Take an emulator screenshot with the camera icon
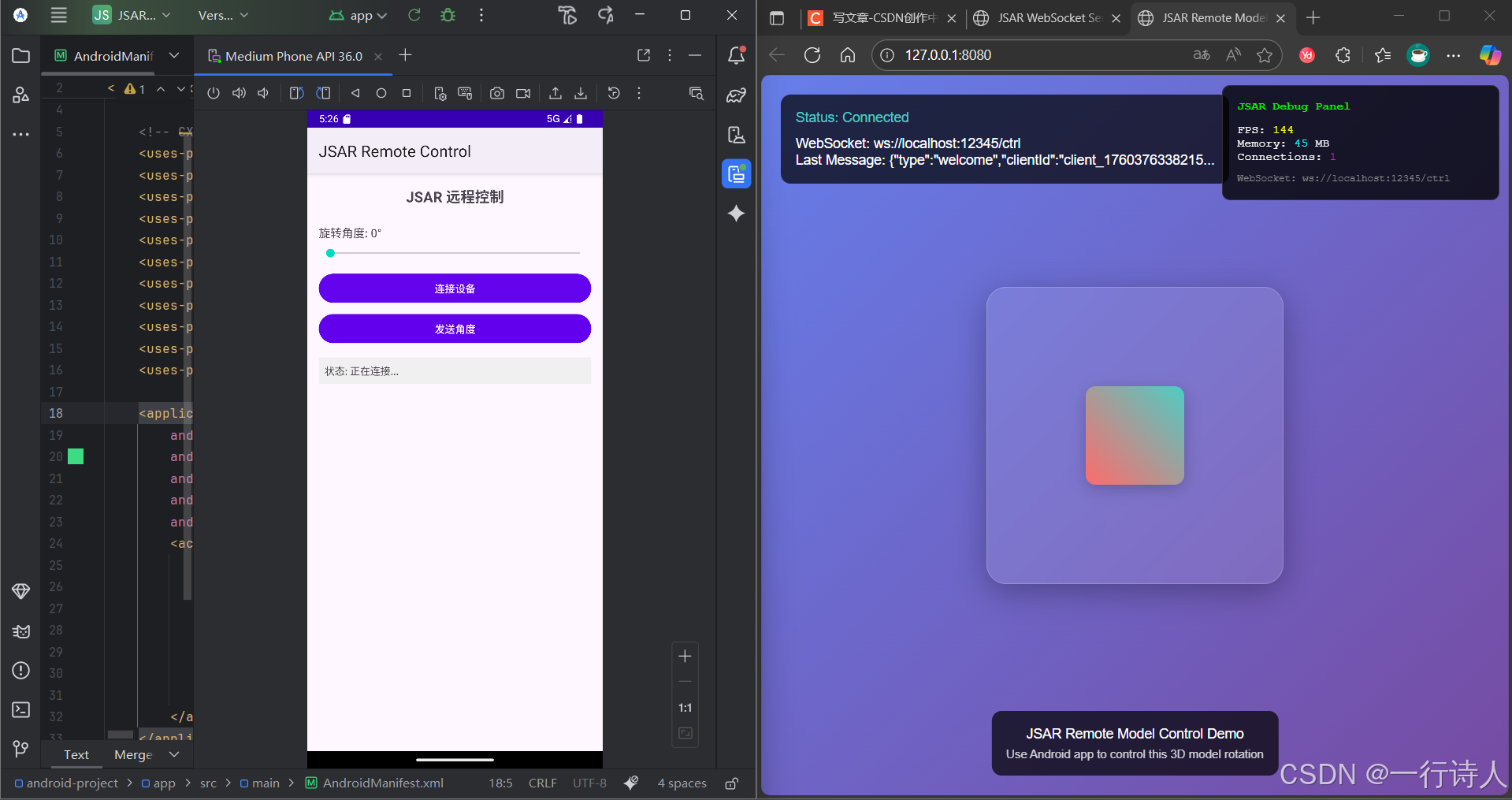Image resolution: width=1512 pixels, height=800 pixels. click(x=497, y=93)
